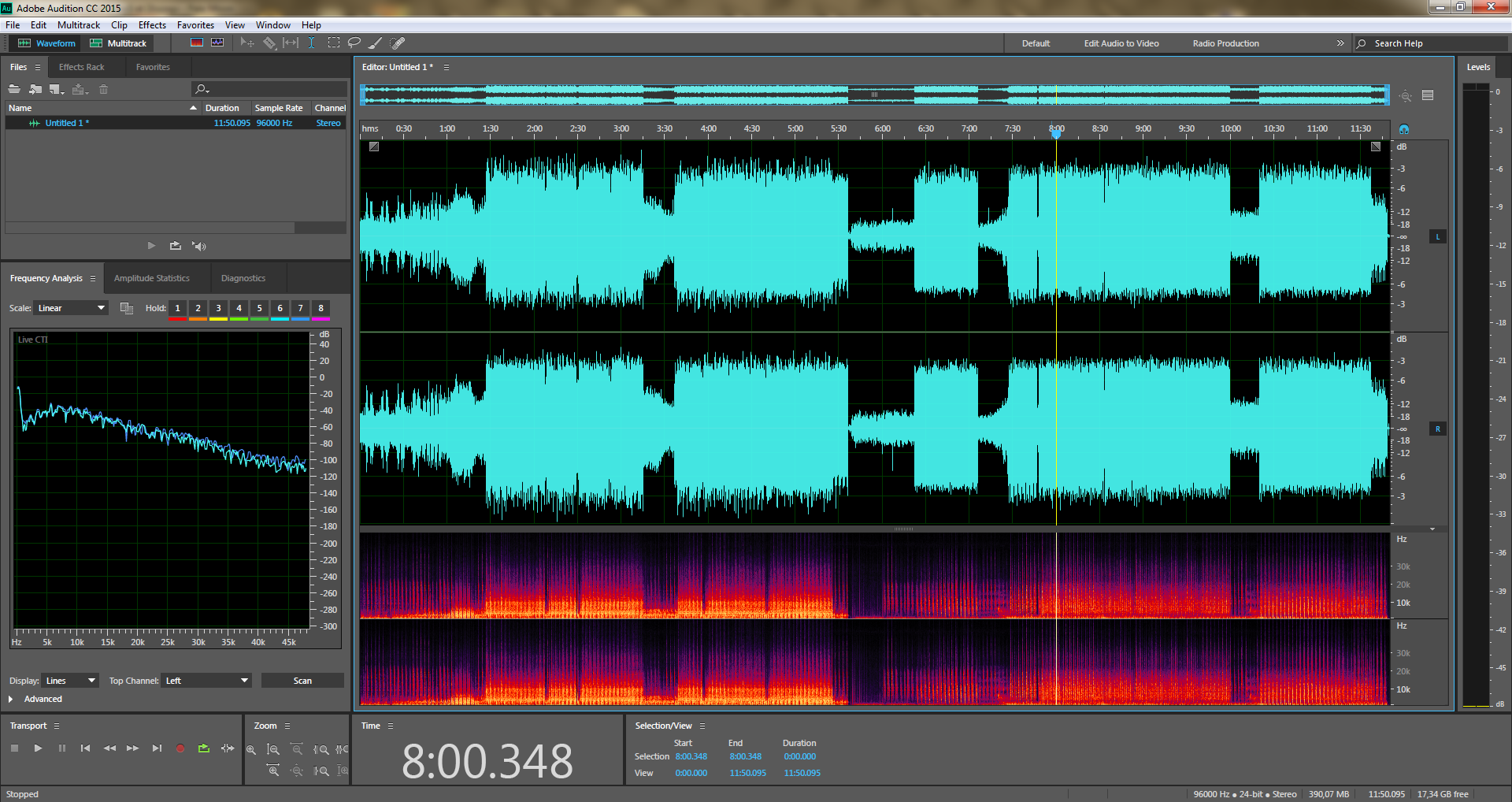Screen dimensions: 1512x802
Task: Toggle Hold button 1 in Frequency Analysis
Action: click(x=177, y=308)
